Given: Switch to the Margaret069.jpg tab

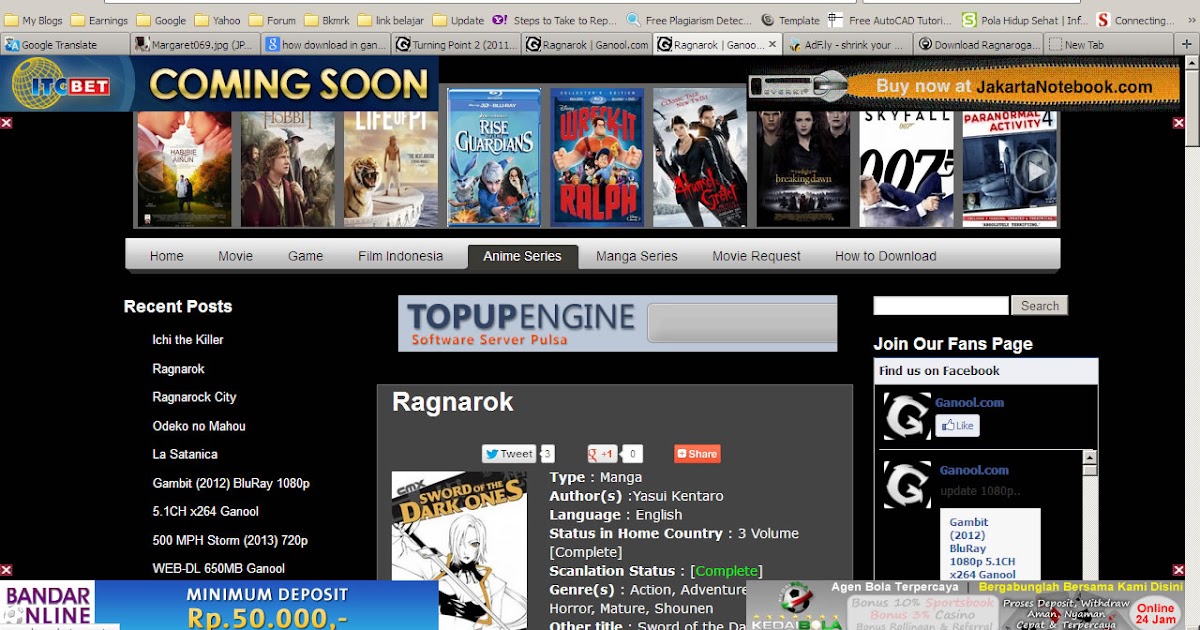Looking at the screenshot, I should point(196,44).
